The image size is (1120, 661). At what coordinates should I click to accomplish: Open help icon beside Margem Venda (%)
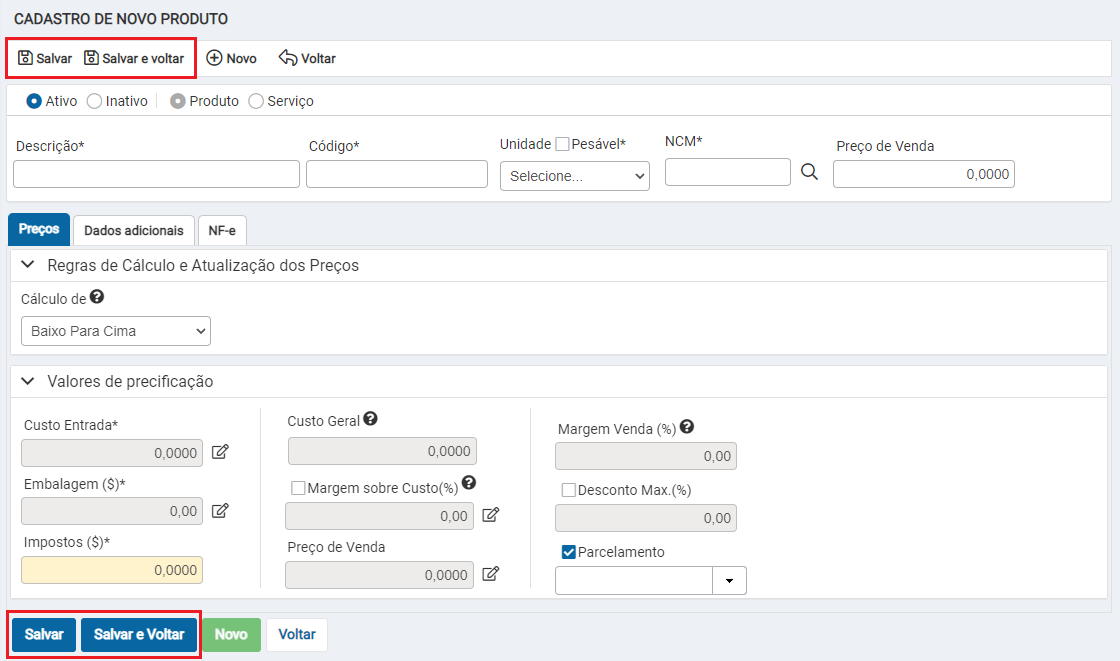686,427
